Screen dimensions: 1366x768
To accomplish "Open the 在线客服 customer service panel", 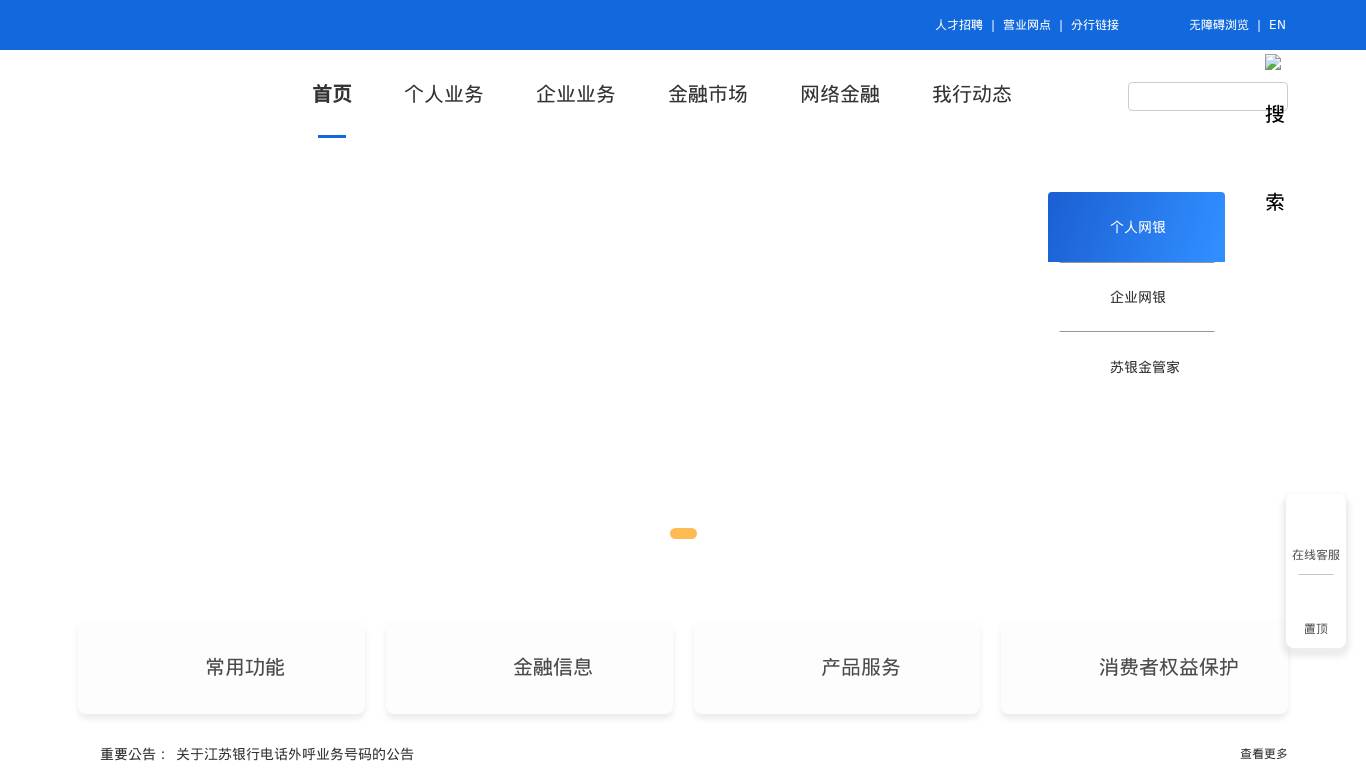I will 1316,555.
